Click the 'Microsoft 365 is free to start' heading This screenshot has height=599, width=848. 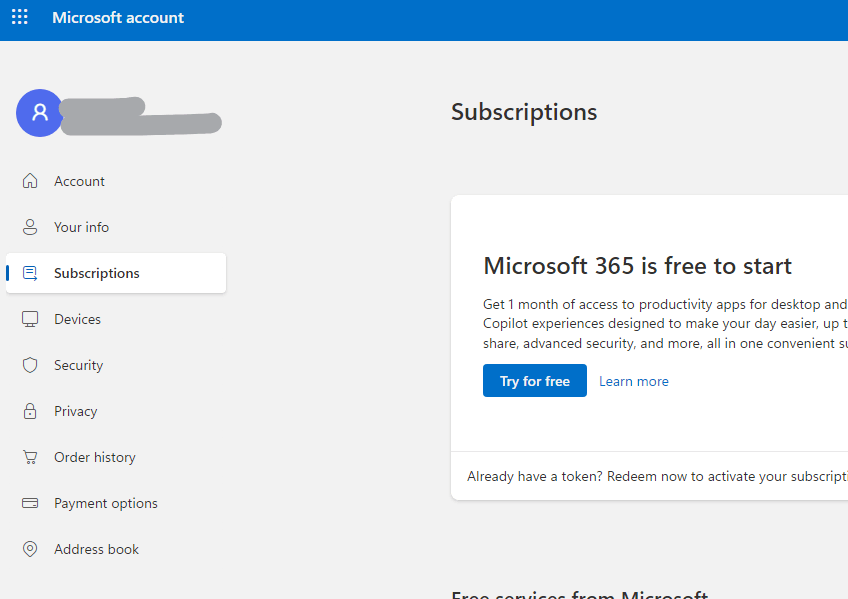[x=637, y=266]
